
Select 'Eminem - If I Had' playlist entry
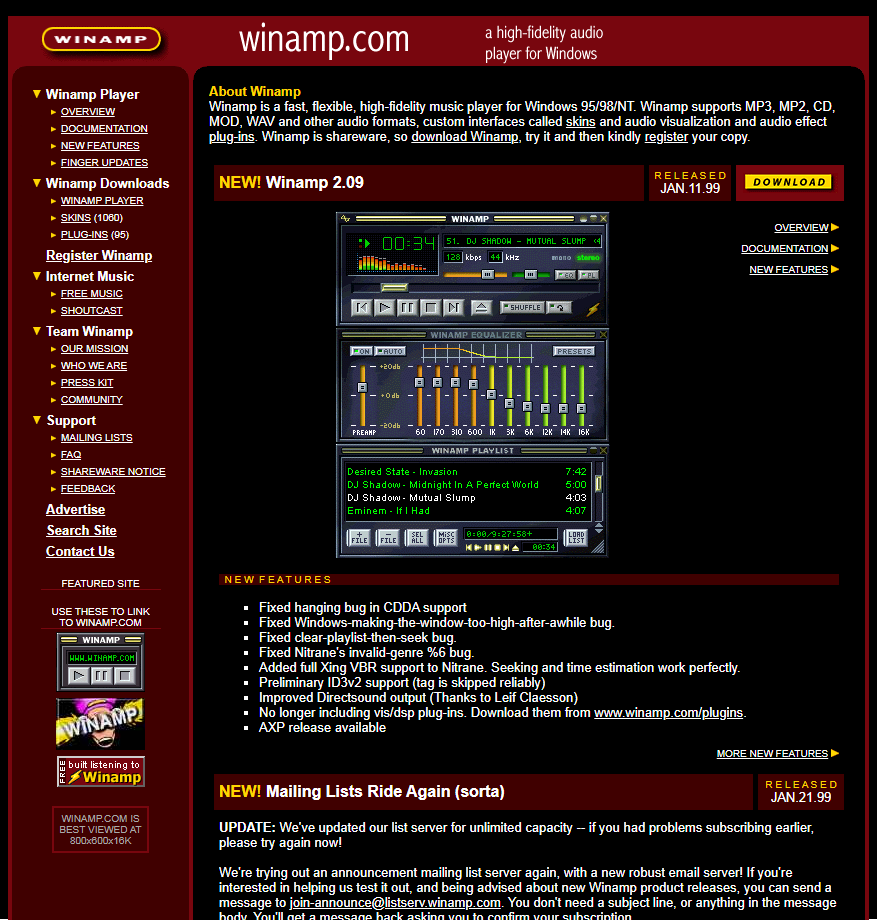click(466, 510)
